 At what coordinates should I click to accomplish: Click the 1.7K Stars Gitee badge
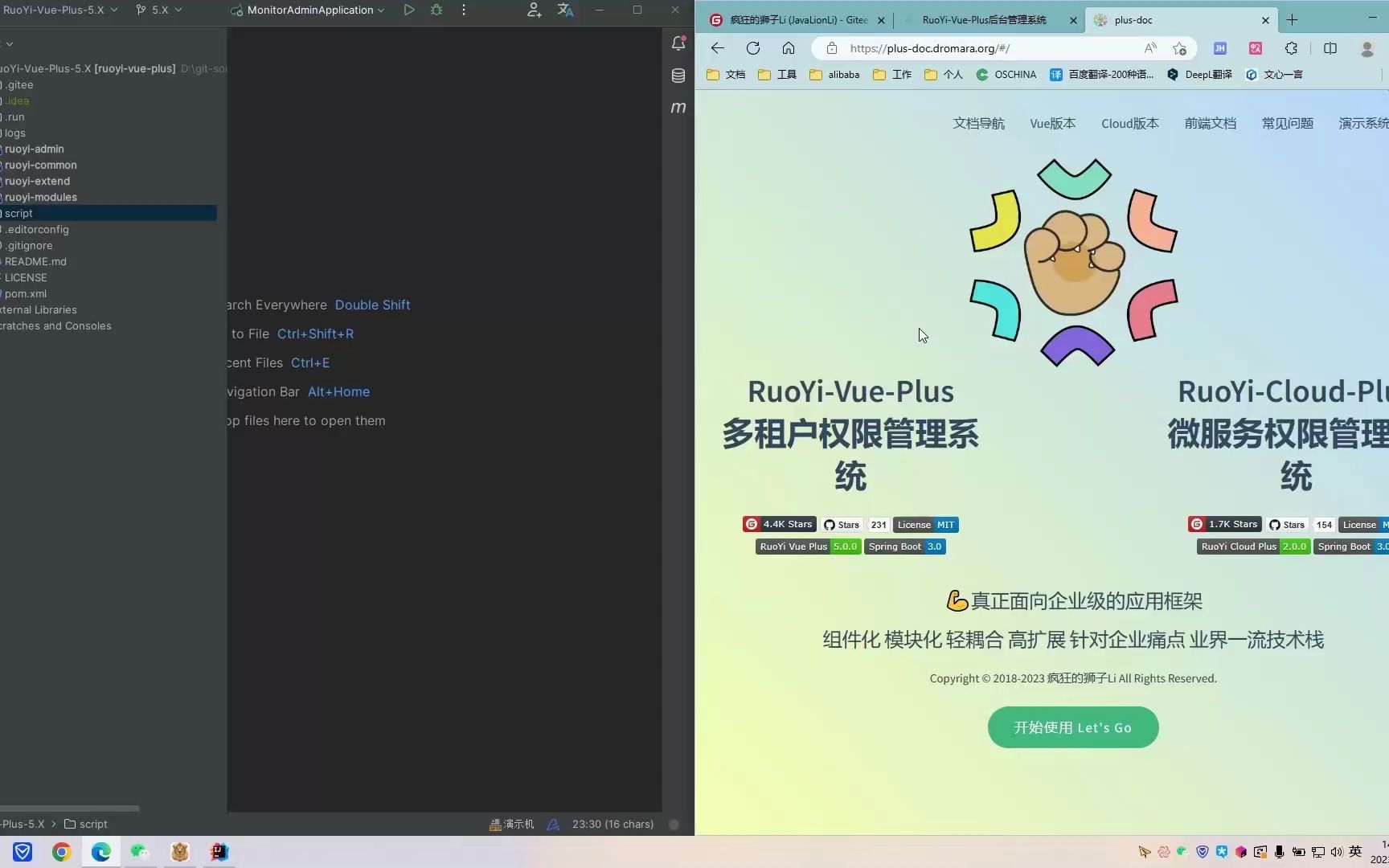(1224, 524)
